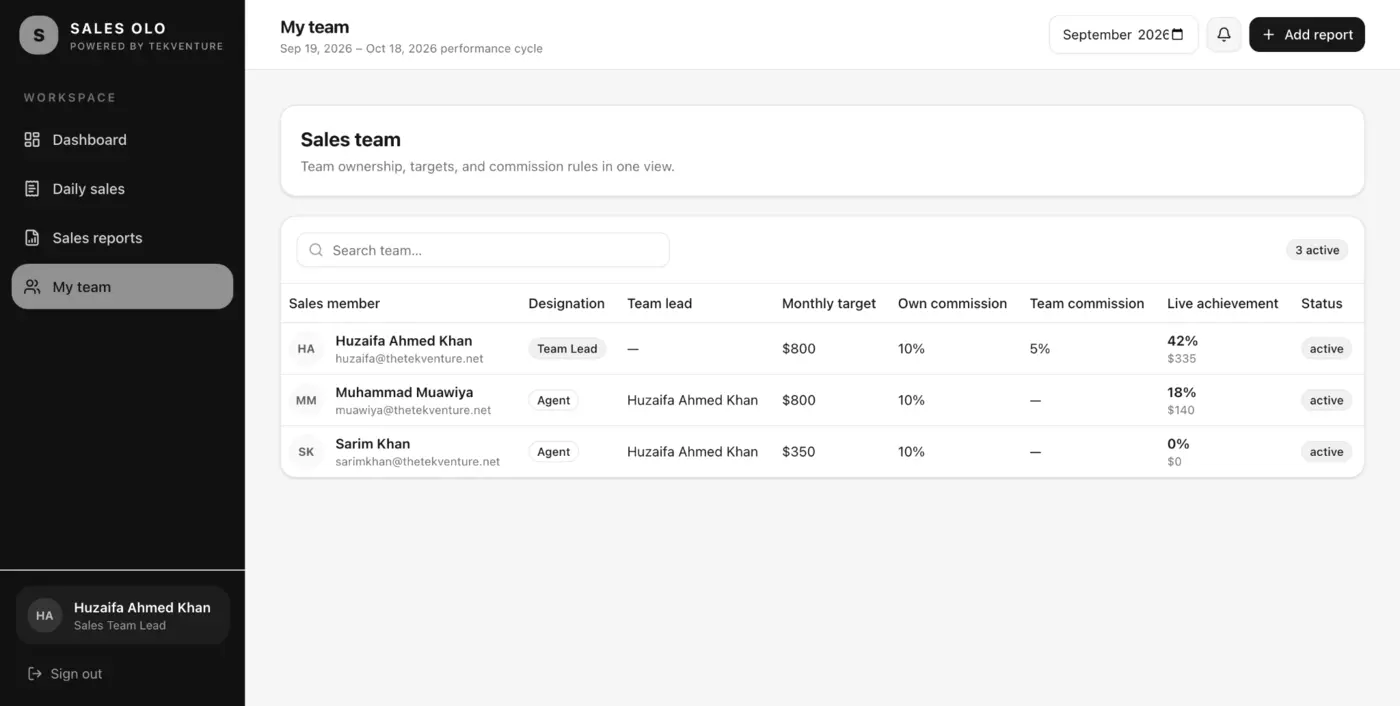Click the Status column header
Viewport: 1400px width, 706px height.
(x=1321, y=304)
